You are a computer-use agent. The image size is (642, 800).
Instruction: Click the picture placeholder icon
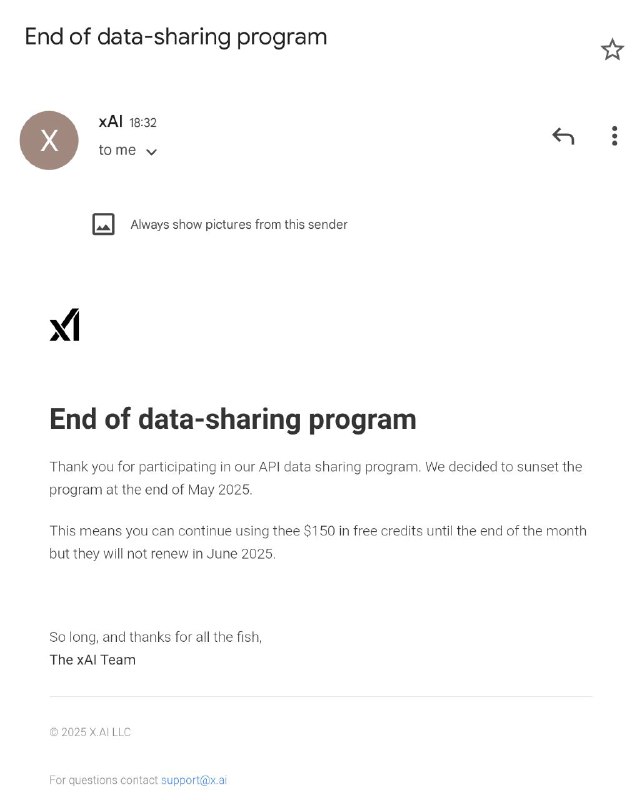(x=103, y=224)
